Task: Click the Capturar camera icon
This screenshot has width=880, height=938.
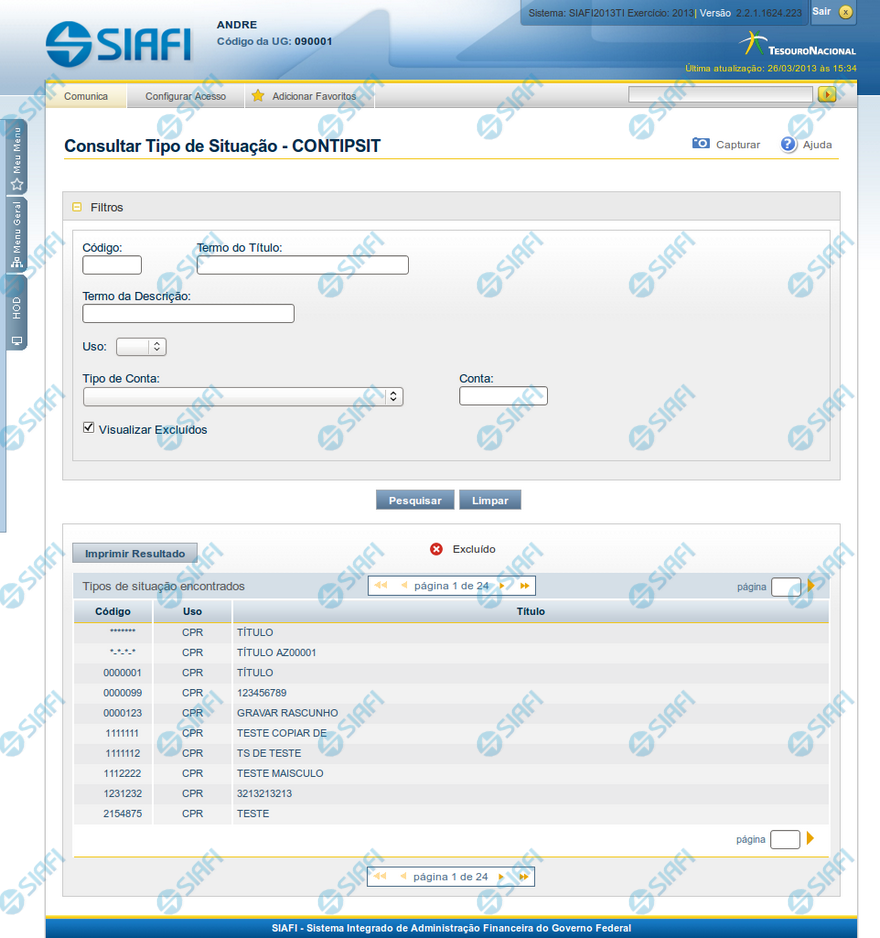Action: (701, 144)
